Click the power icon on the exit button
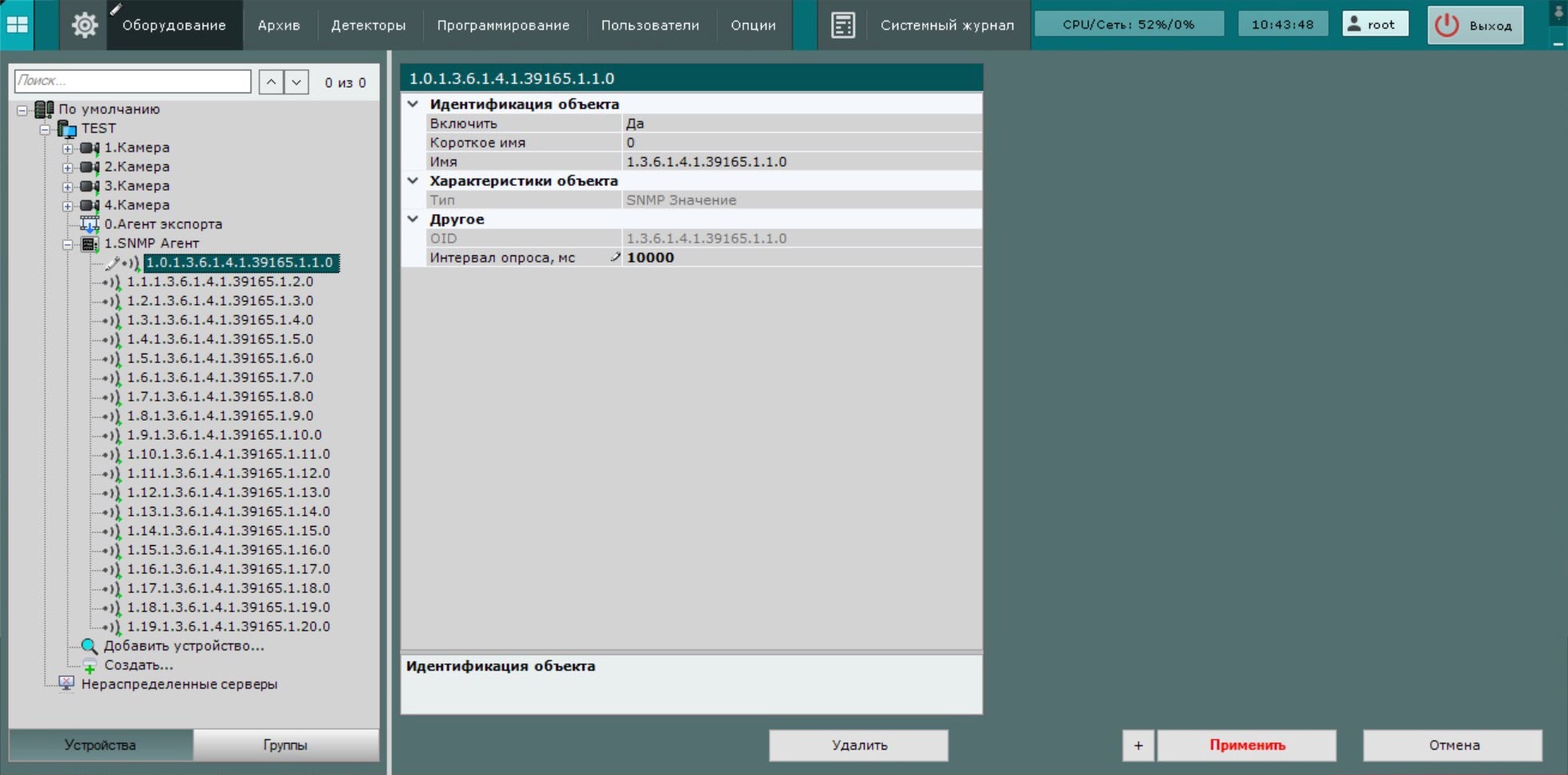The height and width of the screenshot is (775, 1568). (x=1447, y=25)
